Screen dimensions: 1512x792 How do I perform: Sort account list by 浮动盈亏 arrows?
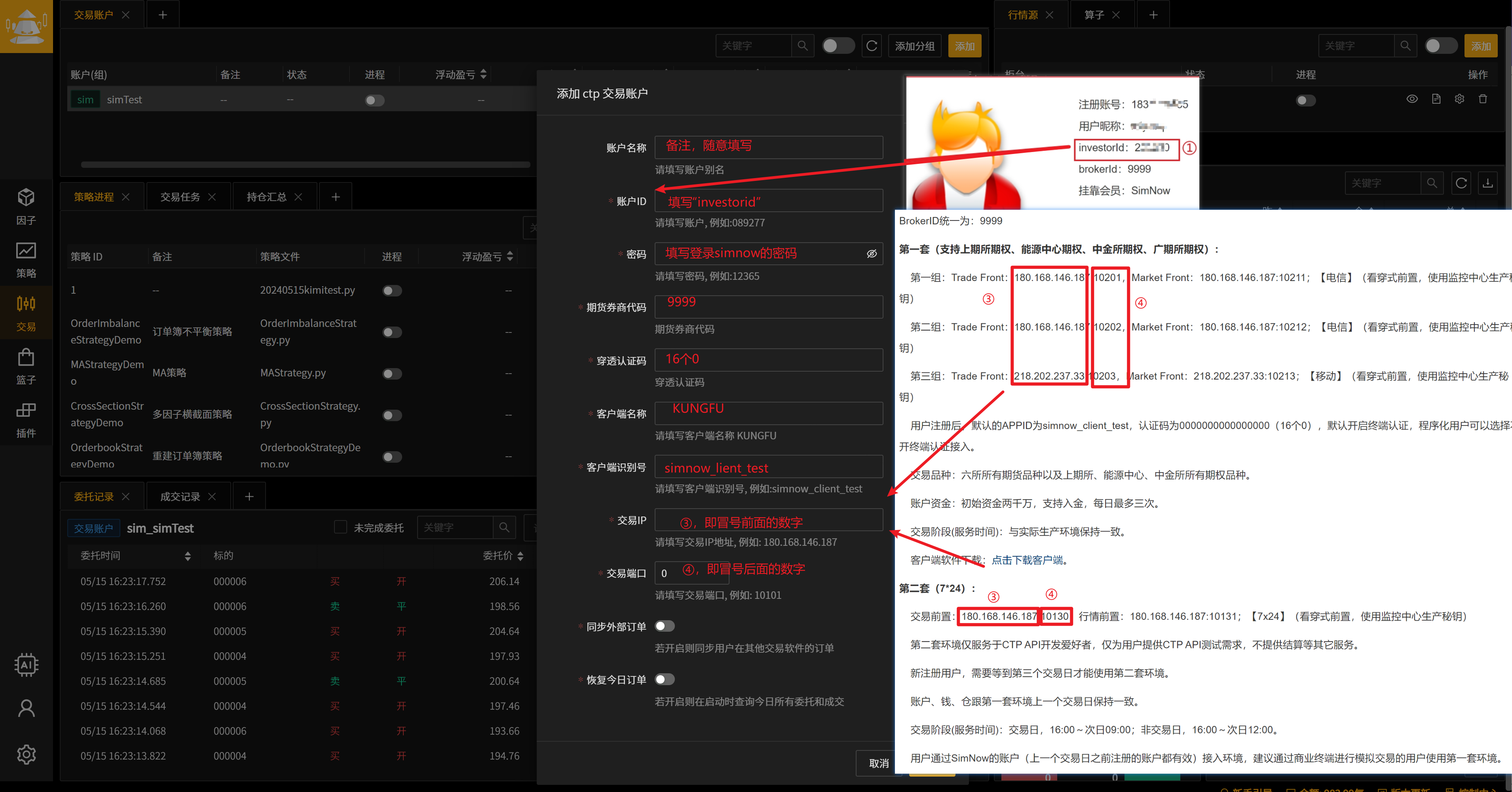[483, 74]
